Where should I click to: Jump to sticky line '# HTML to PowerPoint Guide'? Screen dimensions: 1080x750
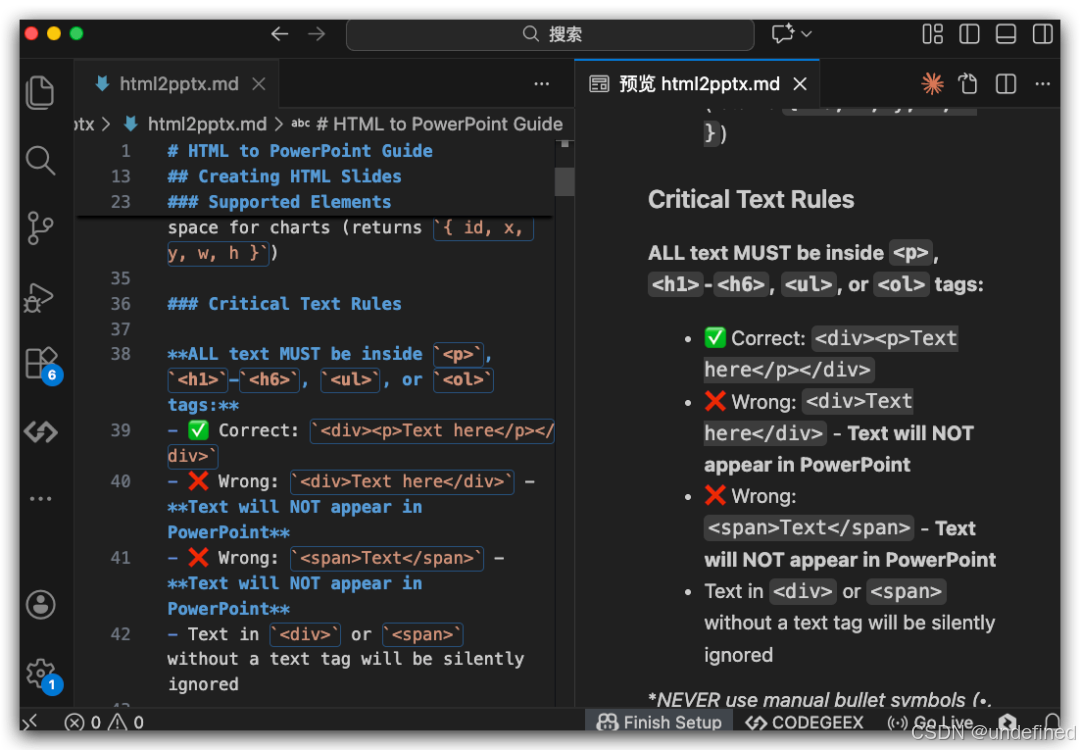click(300, 151)
